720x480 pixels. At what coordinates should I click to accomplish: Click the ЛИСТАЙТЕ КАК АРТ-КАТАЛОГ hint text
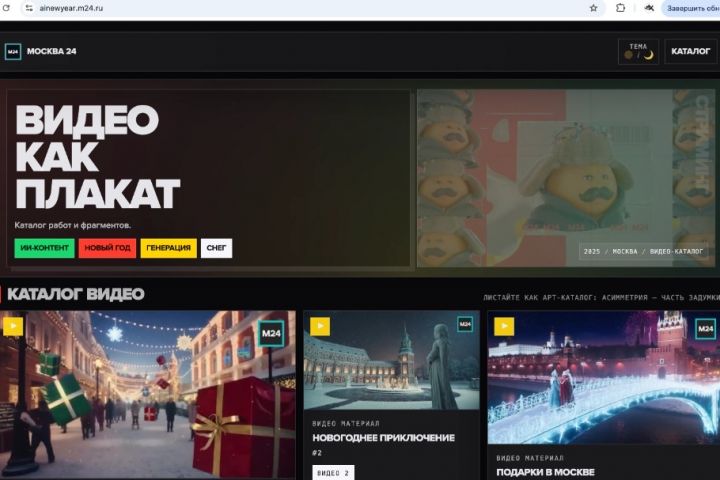(602, 298)
